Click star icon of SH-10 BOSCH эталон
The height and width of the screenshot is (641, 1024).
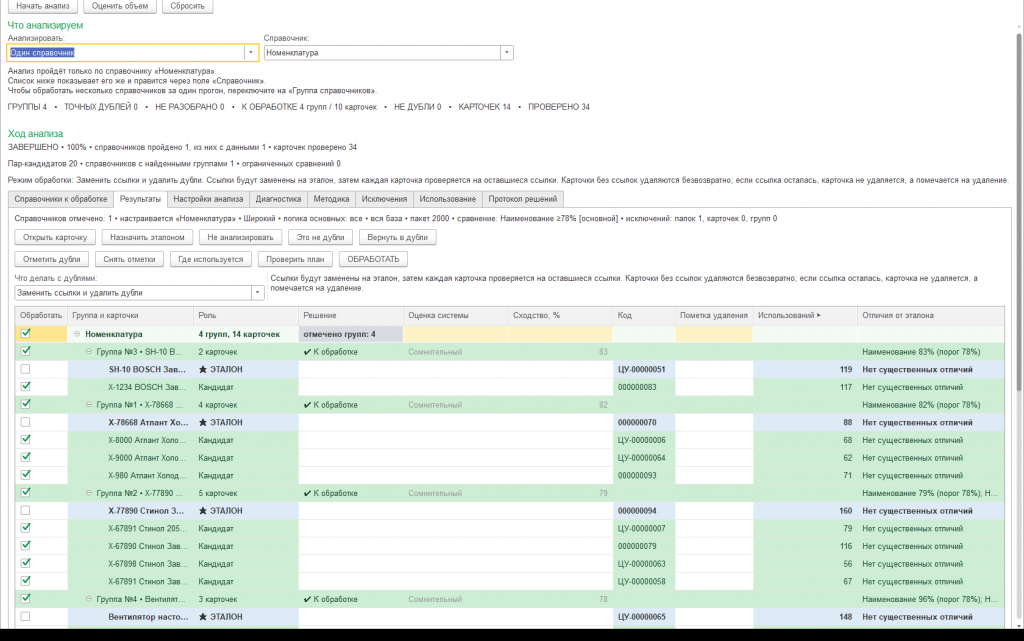tap(203, 369)
